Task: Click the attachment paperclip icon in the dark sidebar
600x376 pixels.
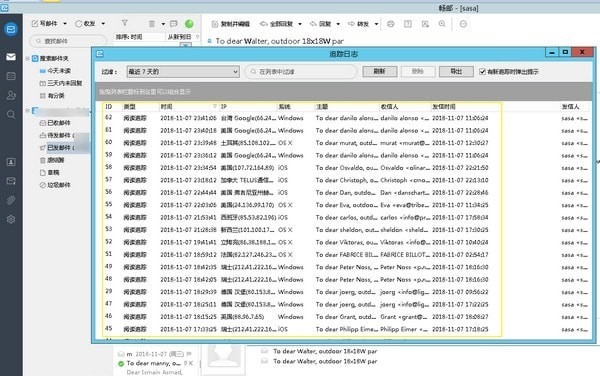Action: click(11, 200)
